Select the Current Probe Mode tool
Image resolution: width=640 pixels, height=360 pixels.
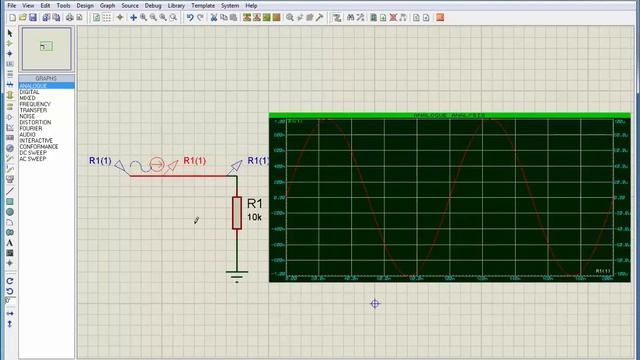point(10,169)
